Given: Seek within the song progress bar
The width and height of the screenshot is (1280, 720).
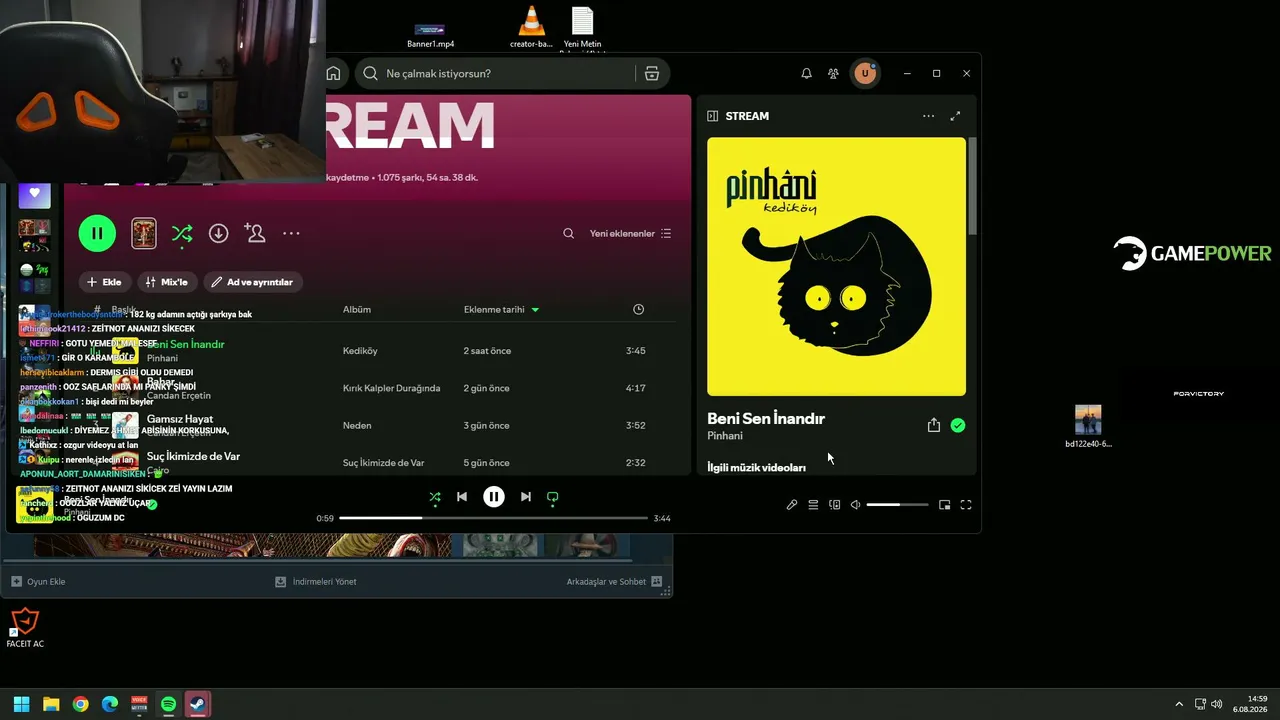Looking at the screenshot, I should [494, 518].
